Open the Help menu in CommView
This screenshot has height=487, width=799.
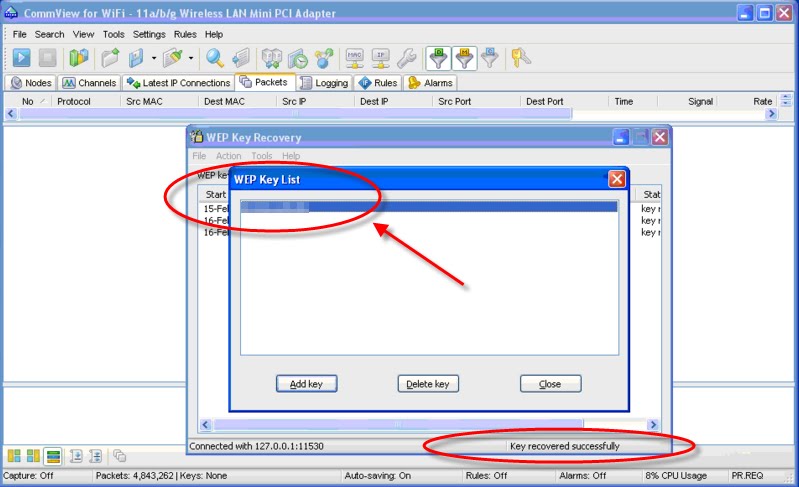click(x=214, y=34)
